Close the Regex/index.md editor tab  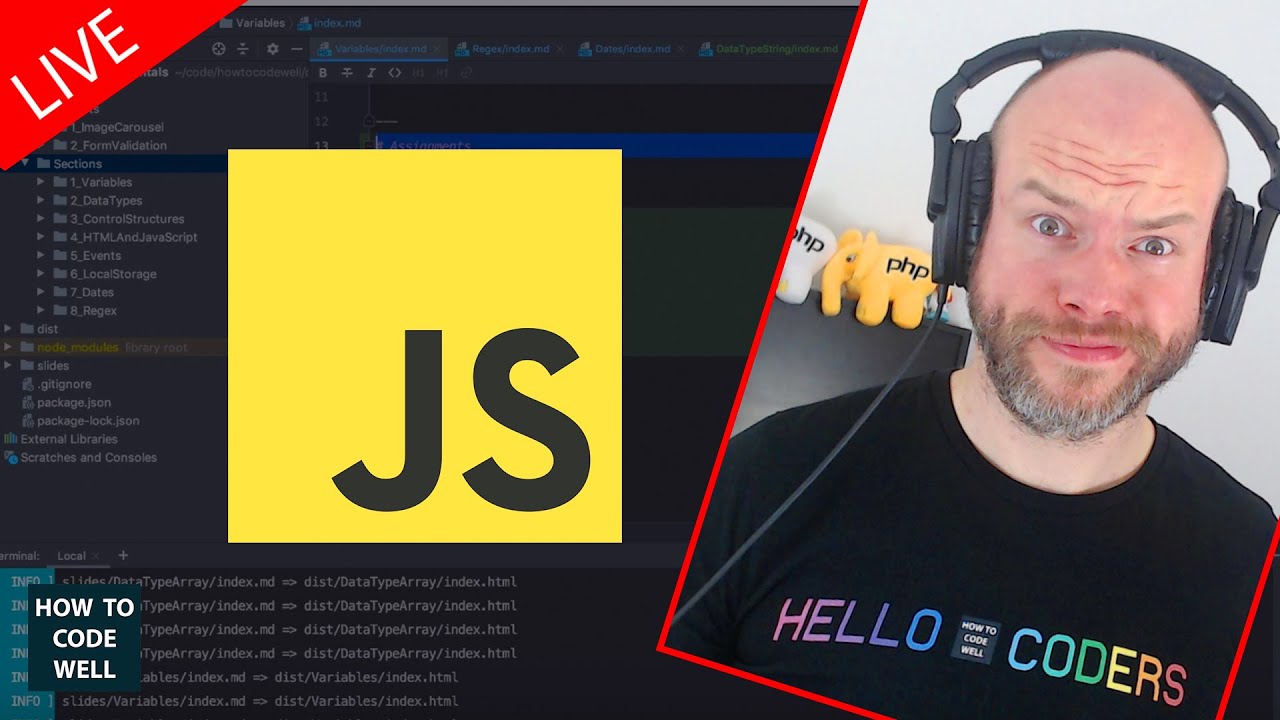(560, 49)
